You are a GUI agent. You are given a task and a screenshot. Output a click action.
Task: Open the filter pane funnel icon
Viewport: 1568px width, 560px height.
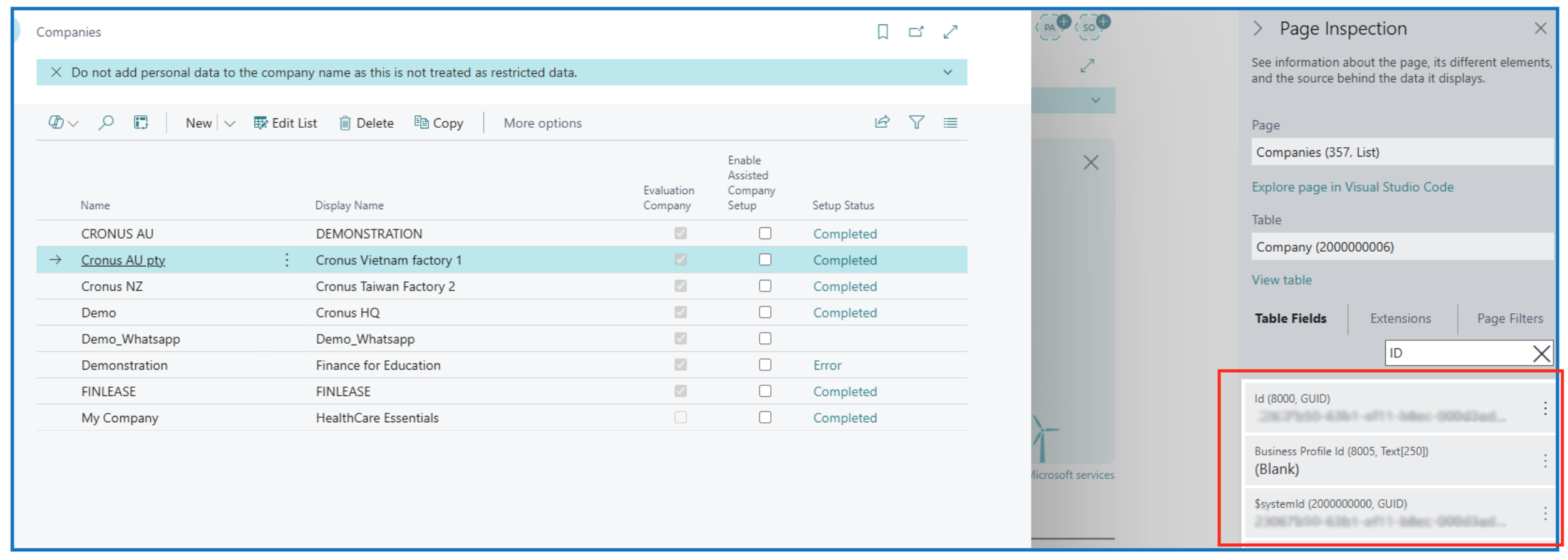tap(916, 122)
